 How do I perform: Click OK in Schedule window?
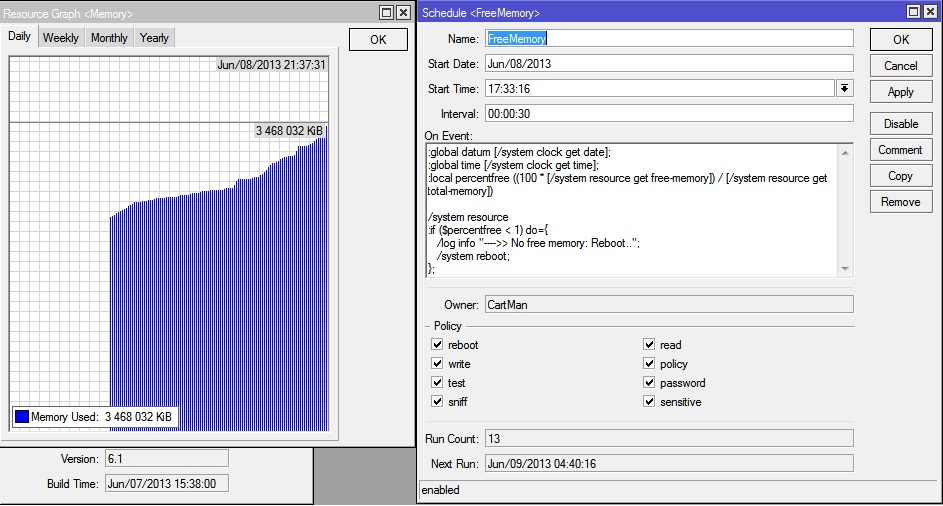(x=901, y=40)
